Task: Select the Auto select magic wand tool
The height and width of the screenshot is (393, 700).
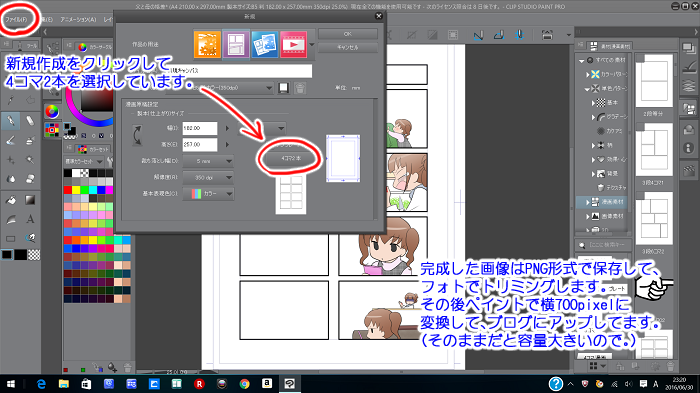Action: pos(30,159)
